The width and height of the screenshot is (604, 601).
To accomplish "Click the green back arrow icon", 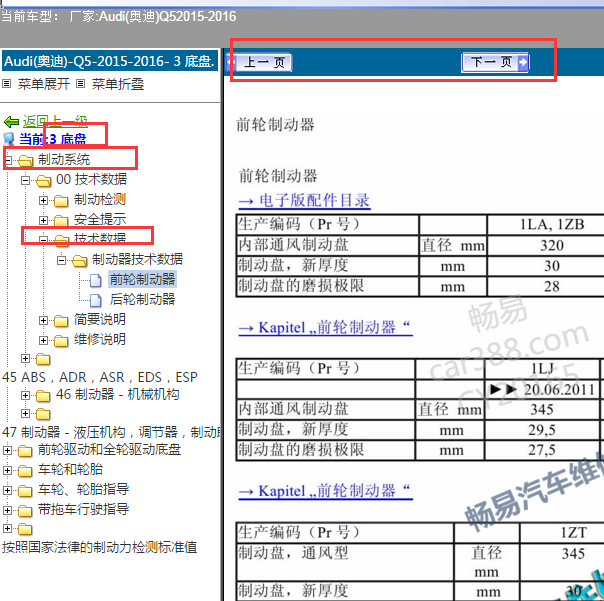I will (x=11, y=122).
